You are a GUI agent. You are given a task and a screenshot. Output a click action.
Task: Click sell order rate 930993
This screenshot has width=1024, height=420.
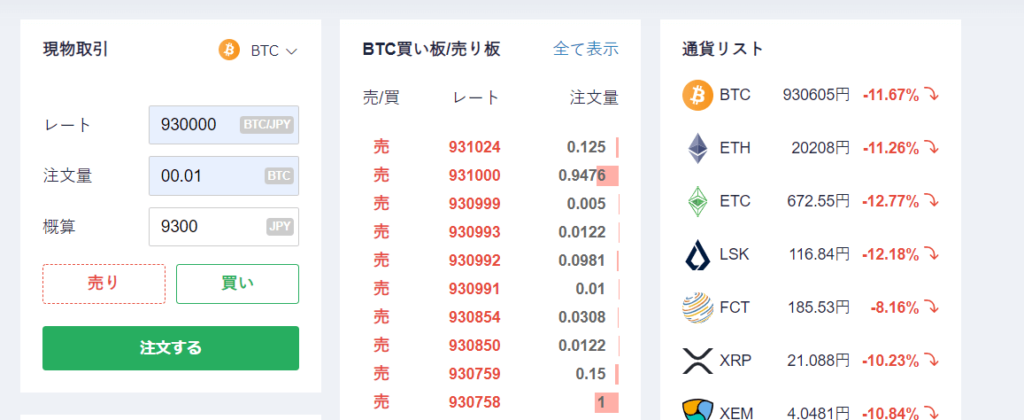click(475, 232)
